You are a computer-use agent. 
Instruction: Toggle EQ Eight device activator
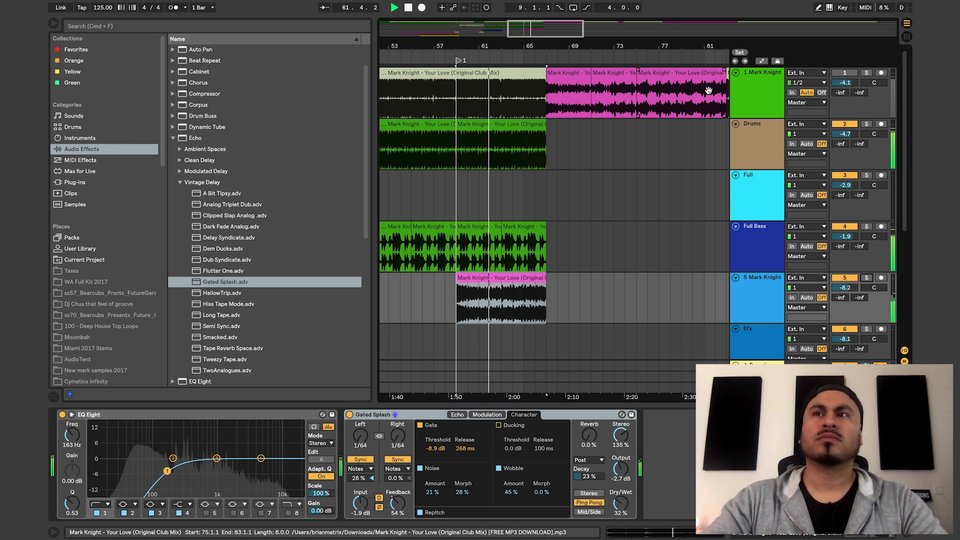click(x=62, y=414)
